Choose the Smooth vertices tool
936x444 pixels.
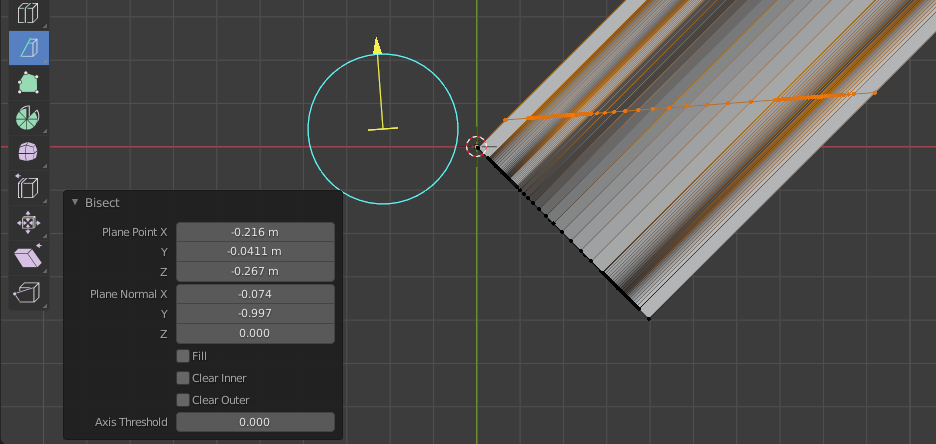coord(28,153)
